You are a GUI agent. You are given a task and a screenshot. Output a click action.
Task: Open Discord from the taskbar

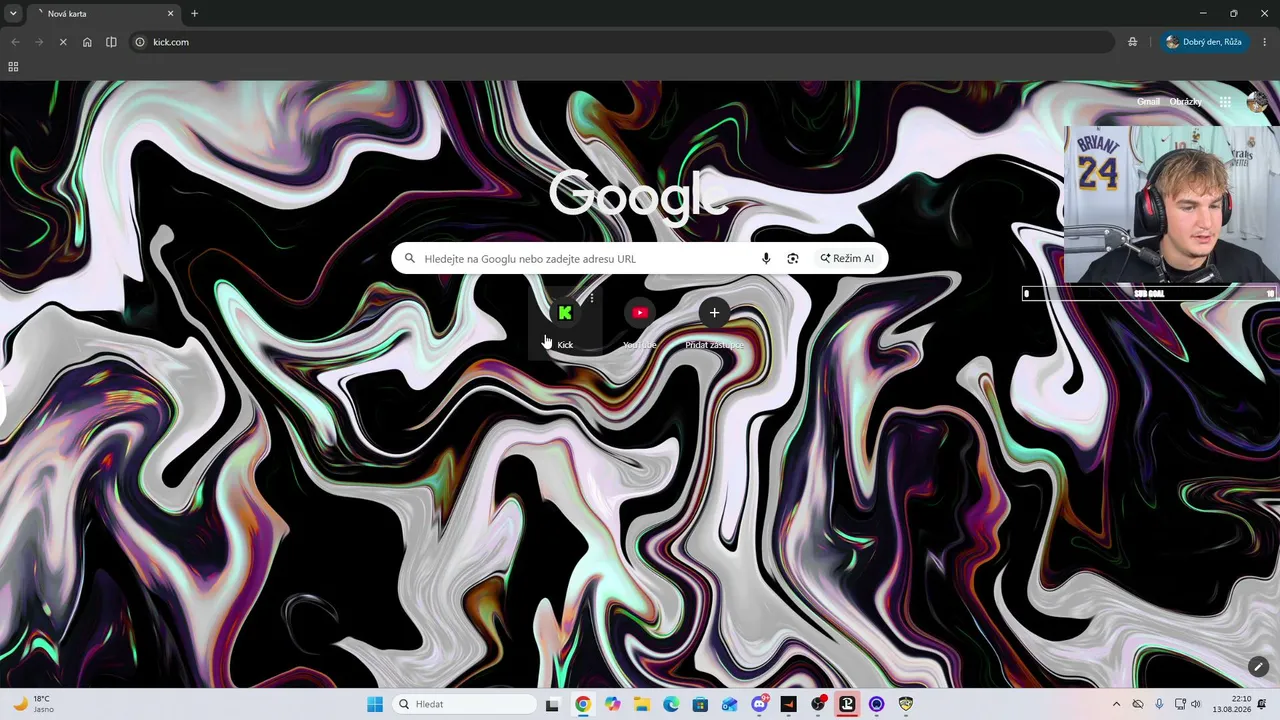click(759, 704)
